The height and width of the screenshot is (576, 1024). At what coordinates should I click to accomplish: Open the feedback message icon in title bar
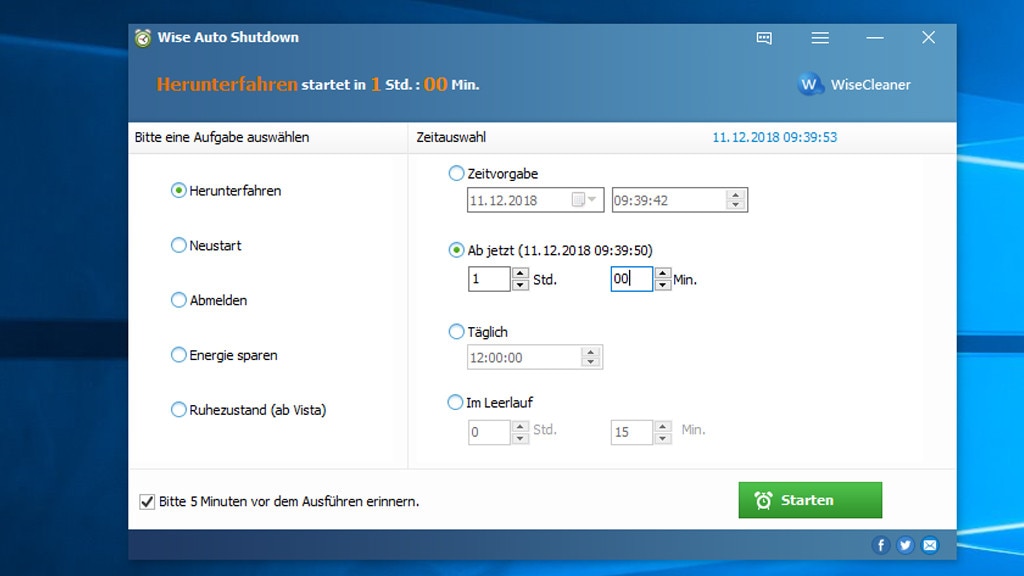point(764,38)
